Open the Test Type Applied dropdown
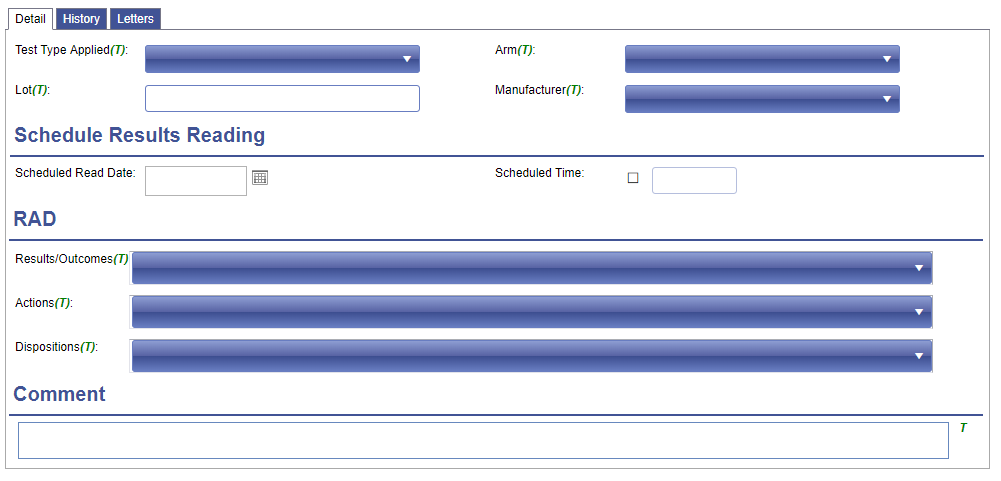This screenshot has width=1001, height=481. pos(282,59)
